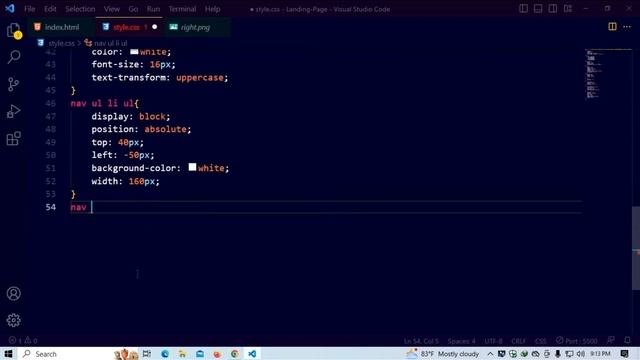The width and height of the screenshot is (640, 360).
Task: Show hidden system tray icons chevron
Action: (490, 353)
